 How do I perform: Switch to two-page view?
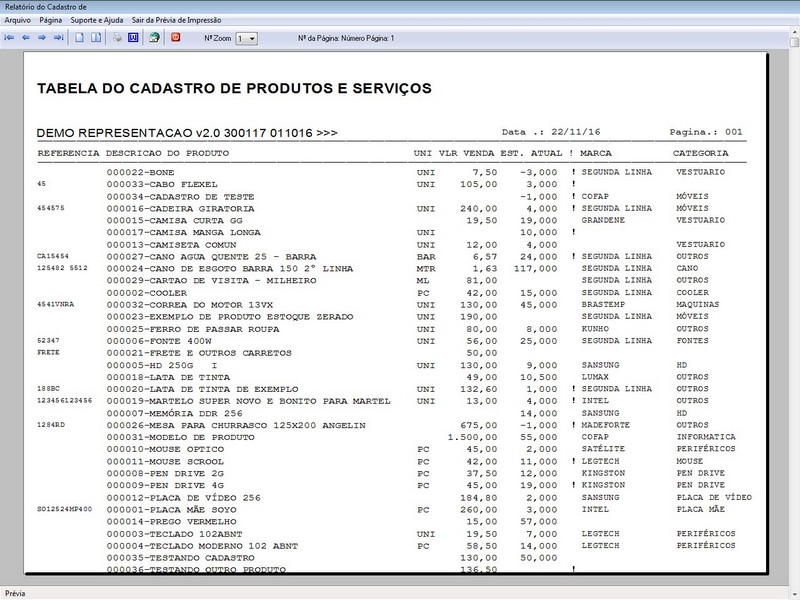[96, 38]
